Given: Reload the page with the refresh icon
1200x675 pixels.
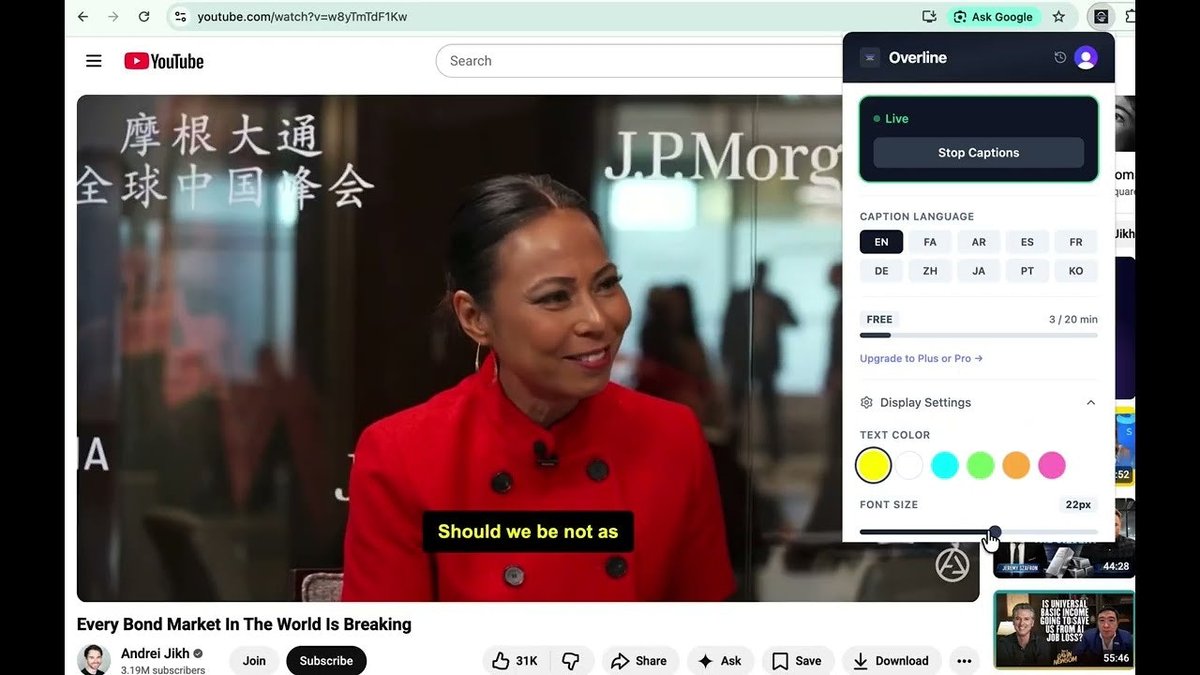Looking at the screenshot, I should (144, 17).
